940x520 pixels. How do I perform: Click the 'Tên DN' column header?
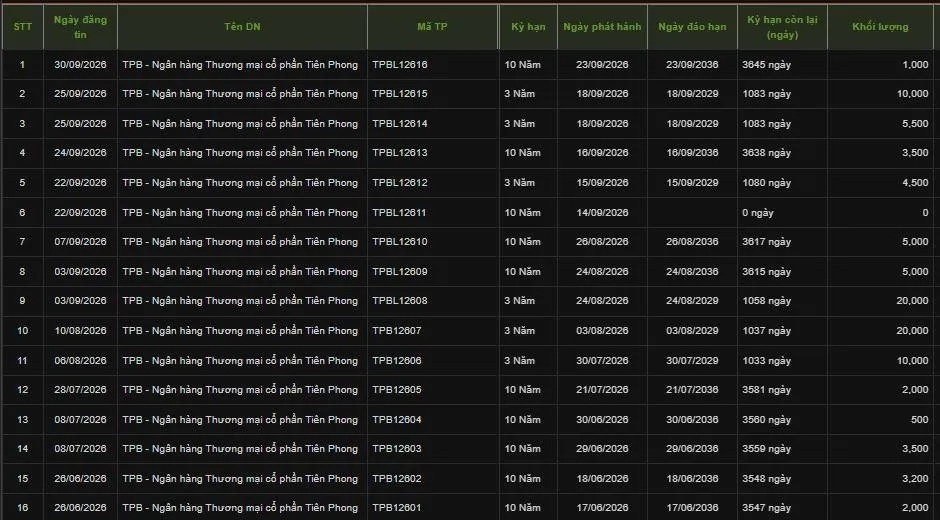pos(242,27)
